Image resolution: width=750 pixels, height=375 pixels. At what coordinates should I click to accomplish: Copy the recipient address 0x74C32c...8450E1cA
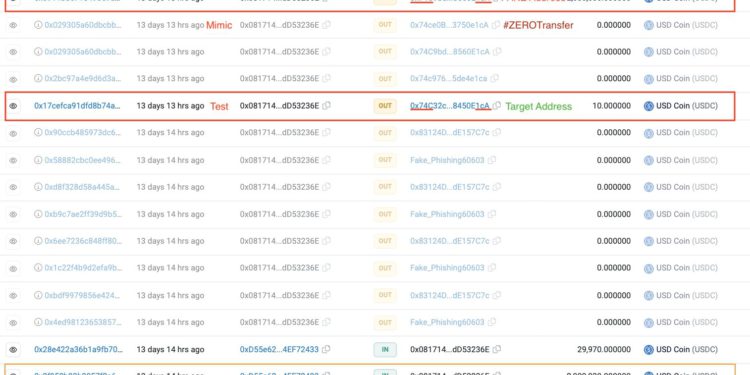497,106
